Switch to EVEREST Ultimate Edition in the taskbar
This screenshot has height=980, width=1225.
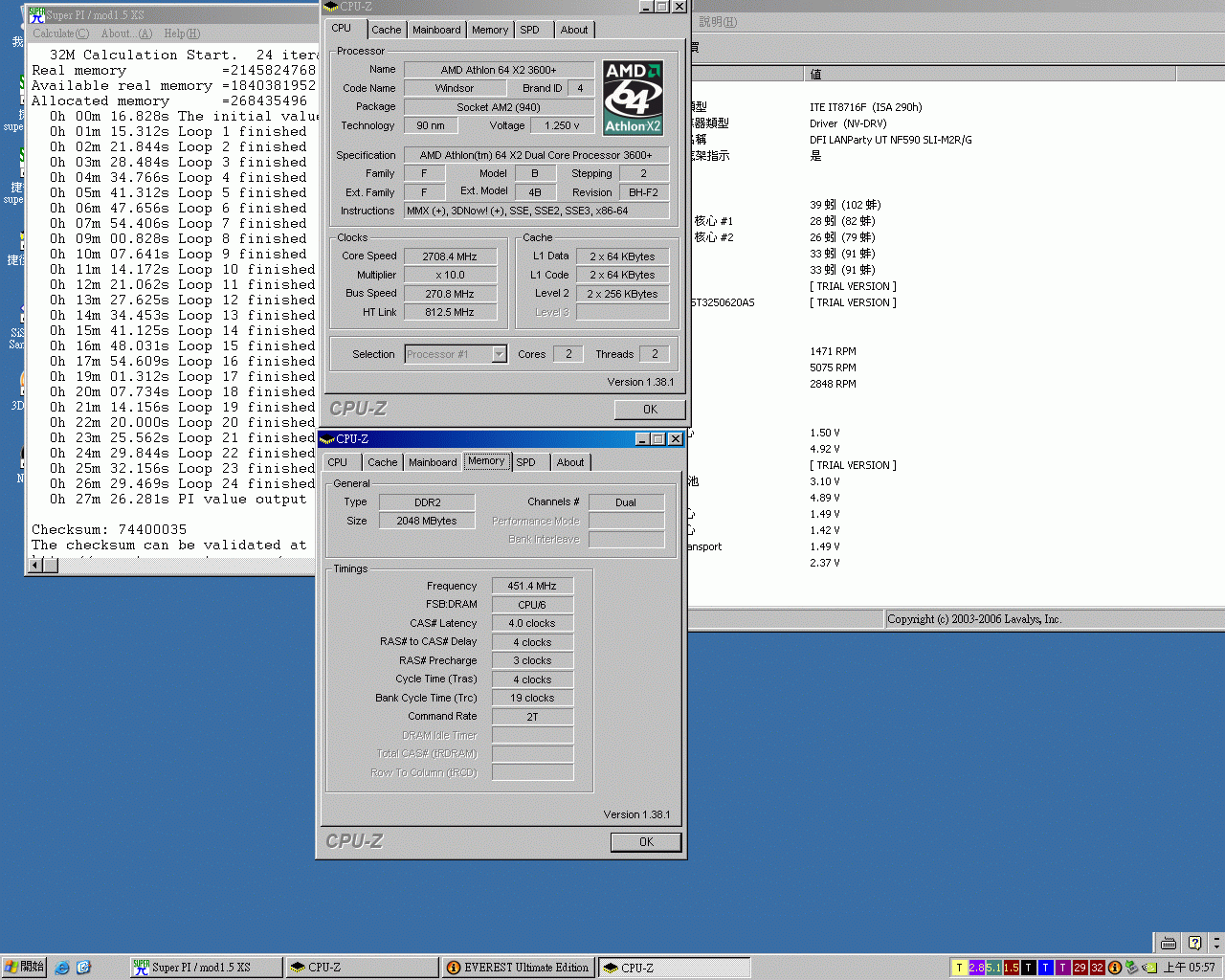pos(518,968)
